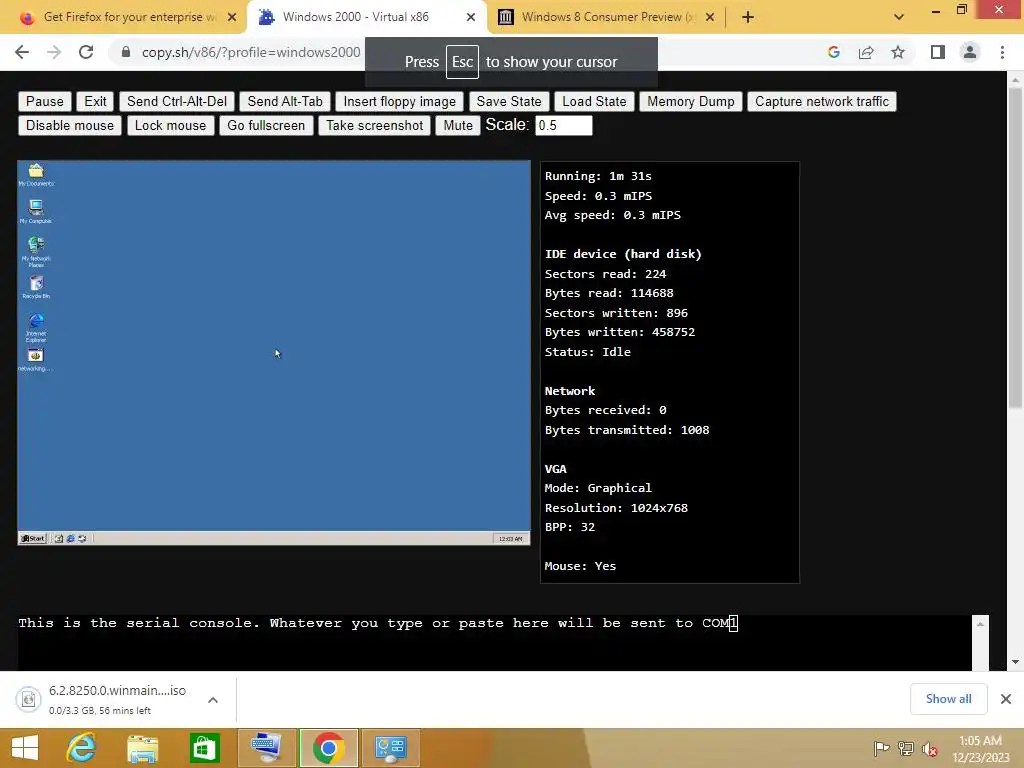1024x768 pixels.
Task: Switch to Windows 8 Consumer Preview tab
Action: (606, 17)
